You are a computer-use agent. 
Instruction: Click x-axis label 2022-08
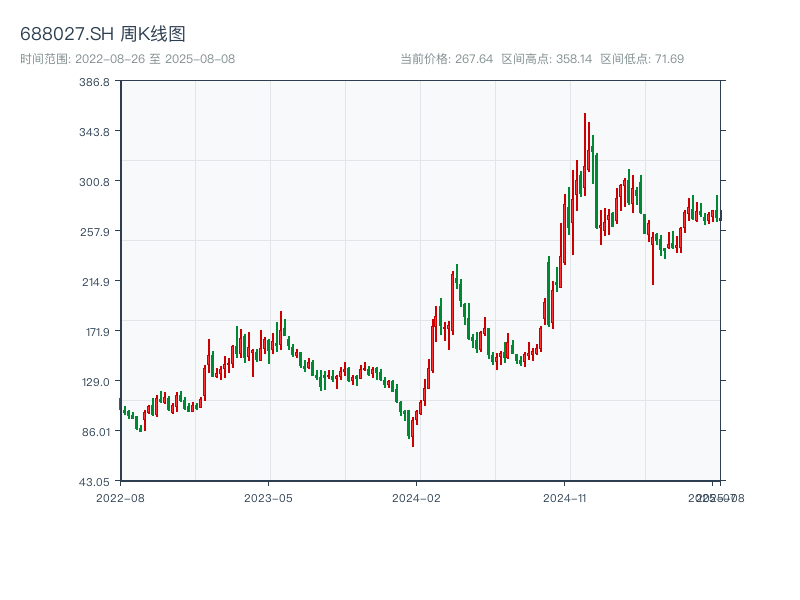pos(120,498)
